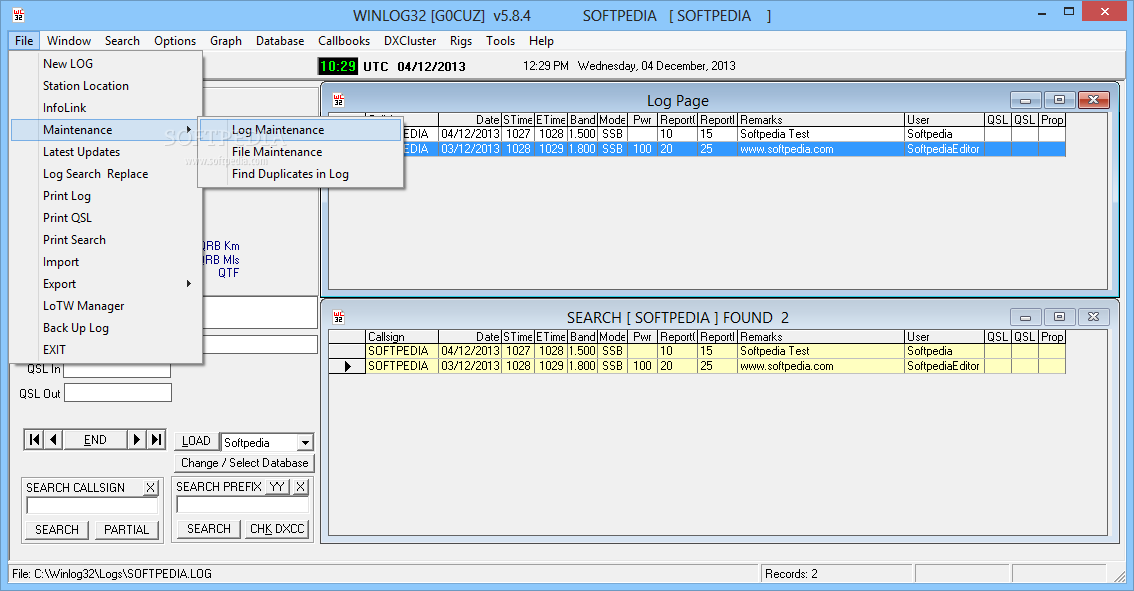Viewport: 1134px width, 591px height.
Task: Click the PARTIAL search button
Action: (127, 530)
